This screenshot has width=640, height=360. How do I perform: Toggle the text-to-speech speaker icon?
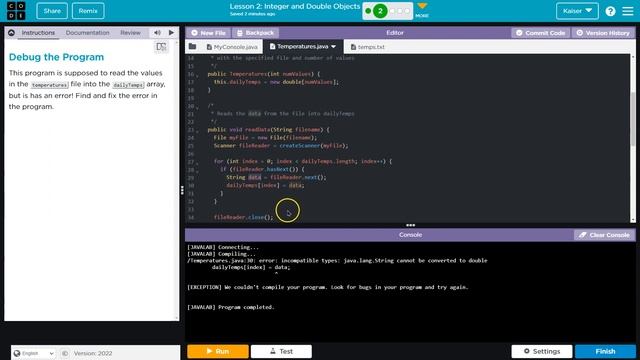(x=157, y=33)
